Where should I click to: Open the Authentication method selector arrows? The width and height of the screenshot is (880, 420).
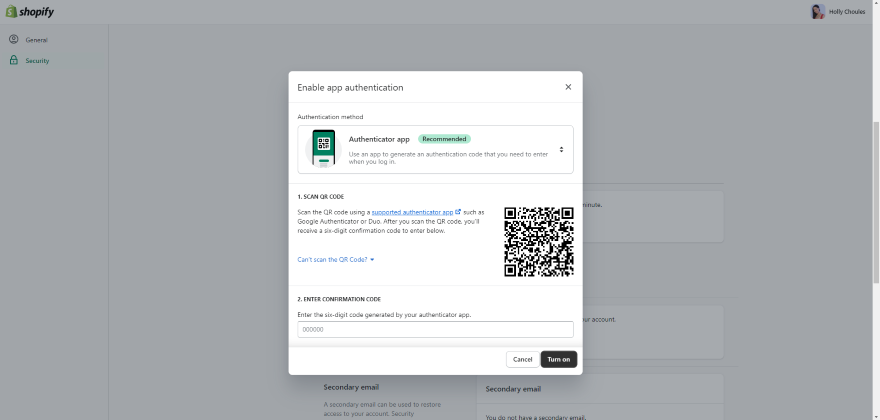561,149
